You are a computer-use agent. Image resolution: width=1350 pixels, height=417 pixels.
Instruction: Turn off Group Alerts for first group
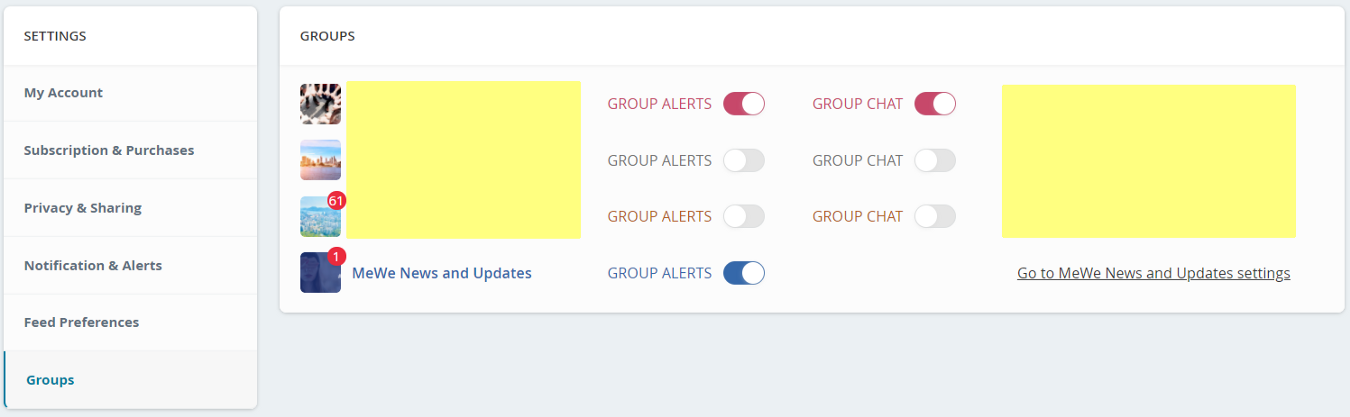[744, 104]
